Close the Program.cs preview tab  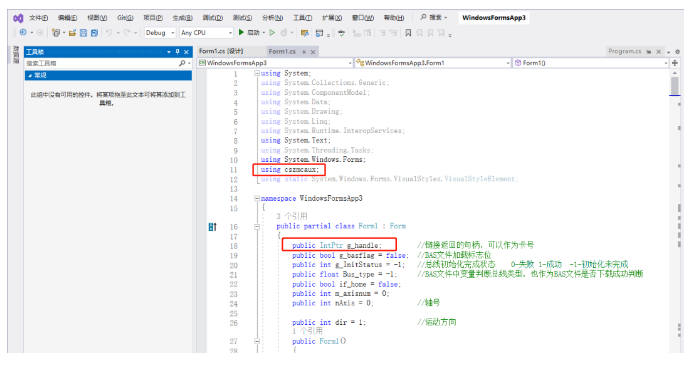point(659,52)
